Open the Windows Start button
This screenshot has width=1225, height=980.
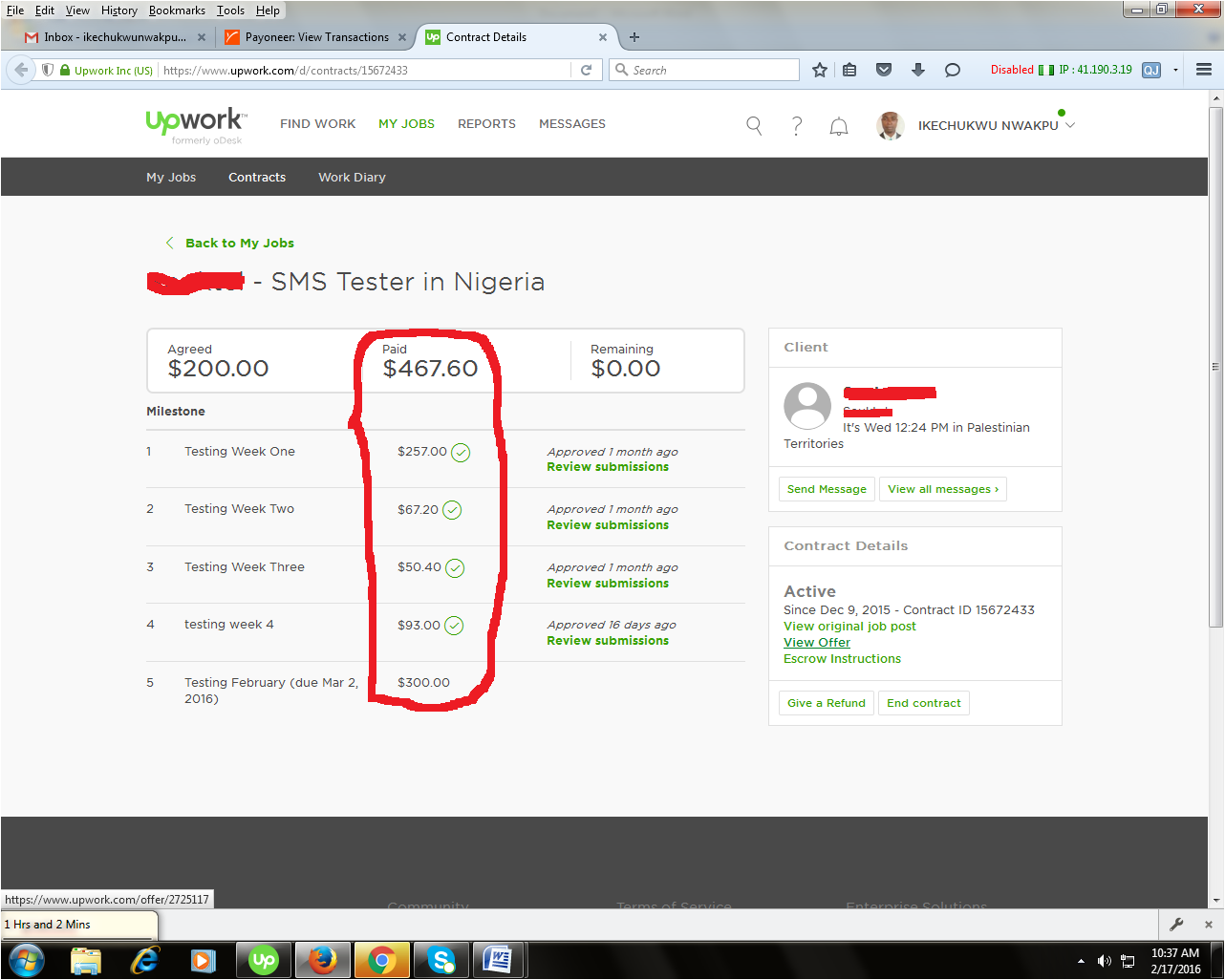[26, 960]
